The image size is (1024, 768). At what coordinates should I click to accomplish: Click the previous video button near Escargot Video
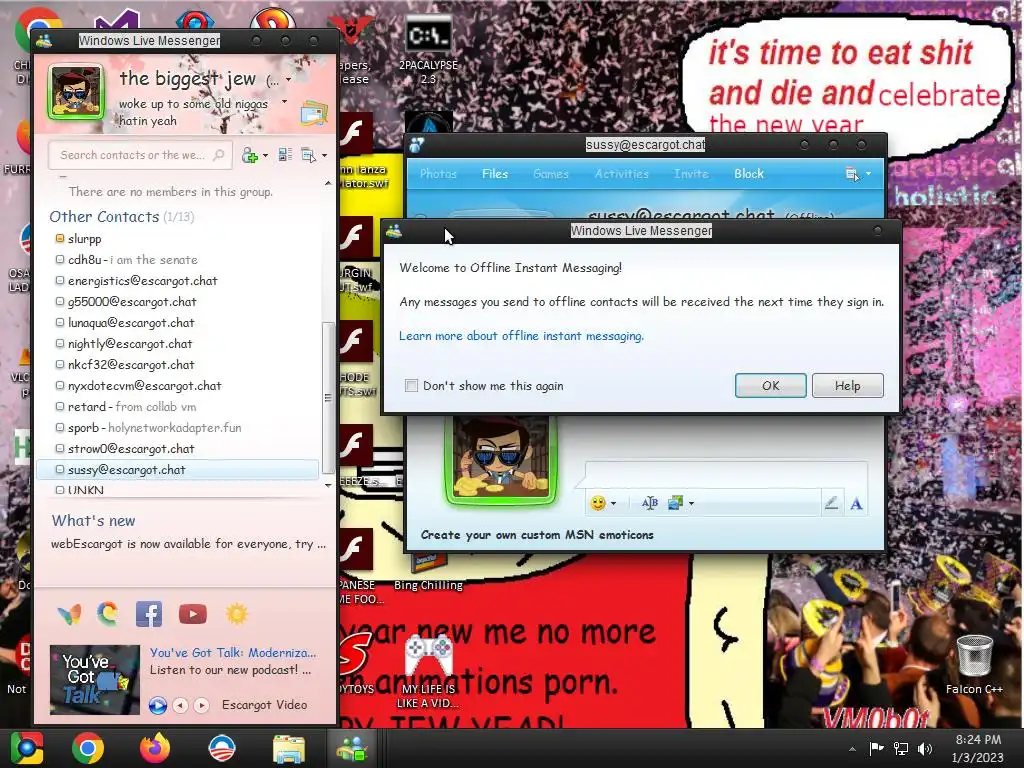coord(181,705)
